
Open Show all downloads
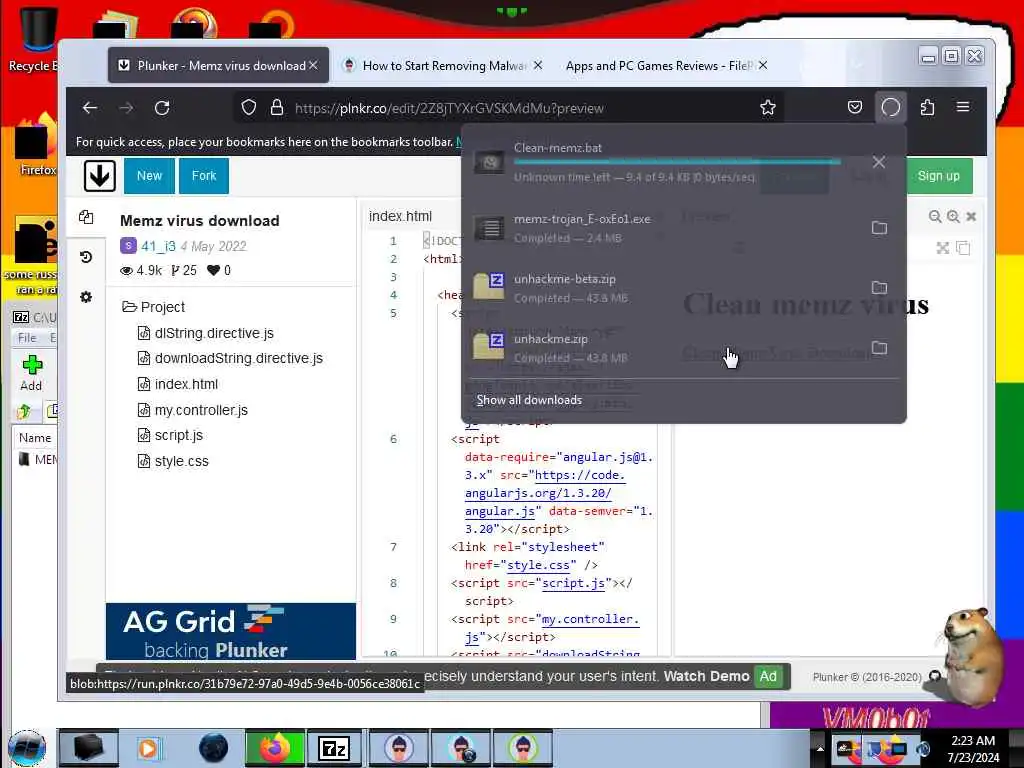[x=529, y=400]
